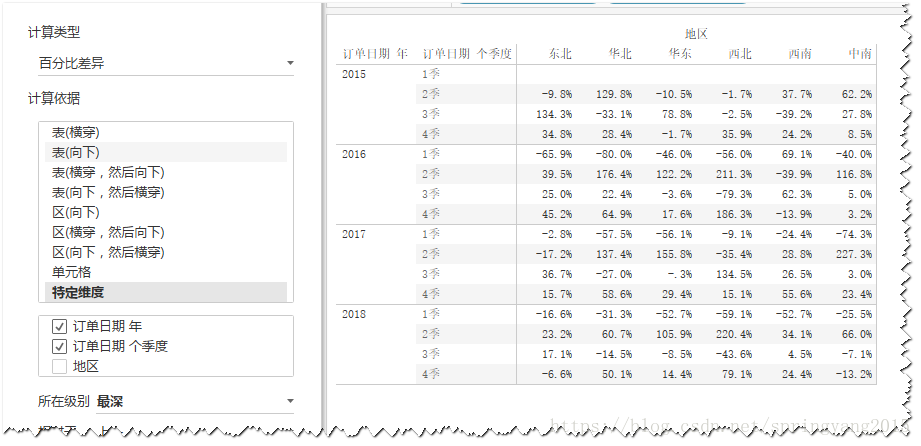Click the -65.9% cell for 2016 1季
Screen dimensions: 921x446
click(x=554, y=154)
